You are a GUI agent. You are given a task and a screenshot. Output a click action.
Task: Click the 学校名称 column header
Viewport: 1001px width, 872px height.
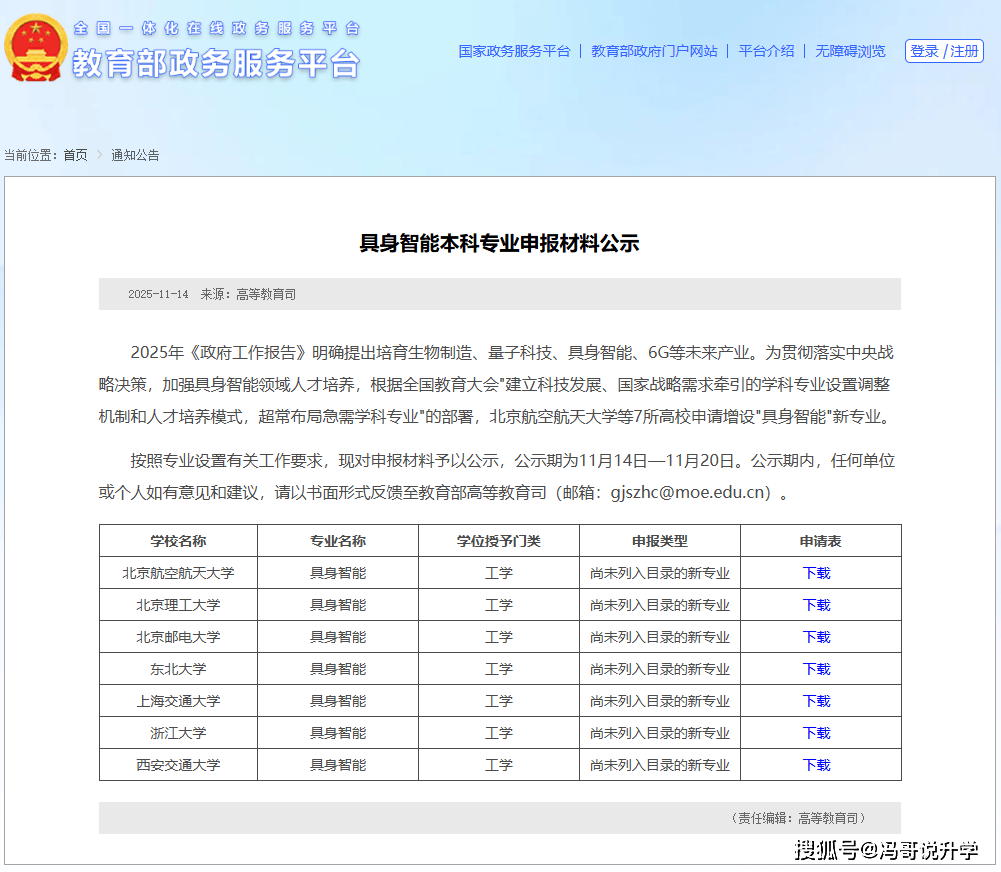178,541
